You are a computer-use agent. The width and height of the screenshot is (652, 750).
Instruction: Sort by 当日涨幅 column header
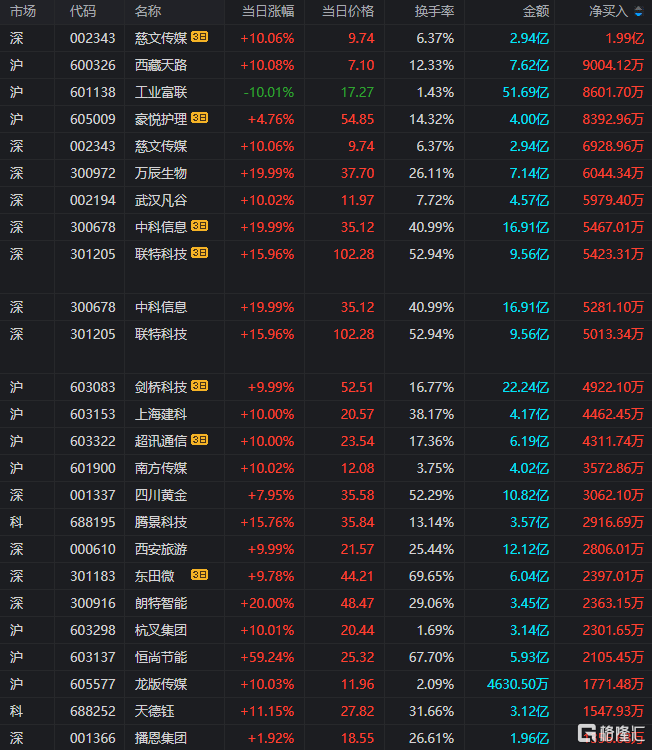click(x=268, y=11)
